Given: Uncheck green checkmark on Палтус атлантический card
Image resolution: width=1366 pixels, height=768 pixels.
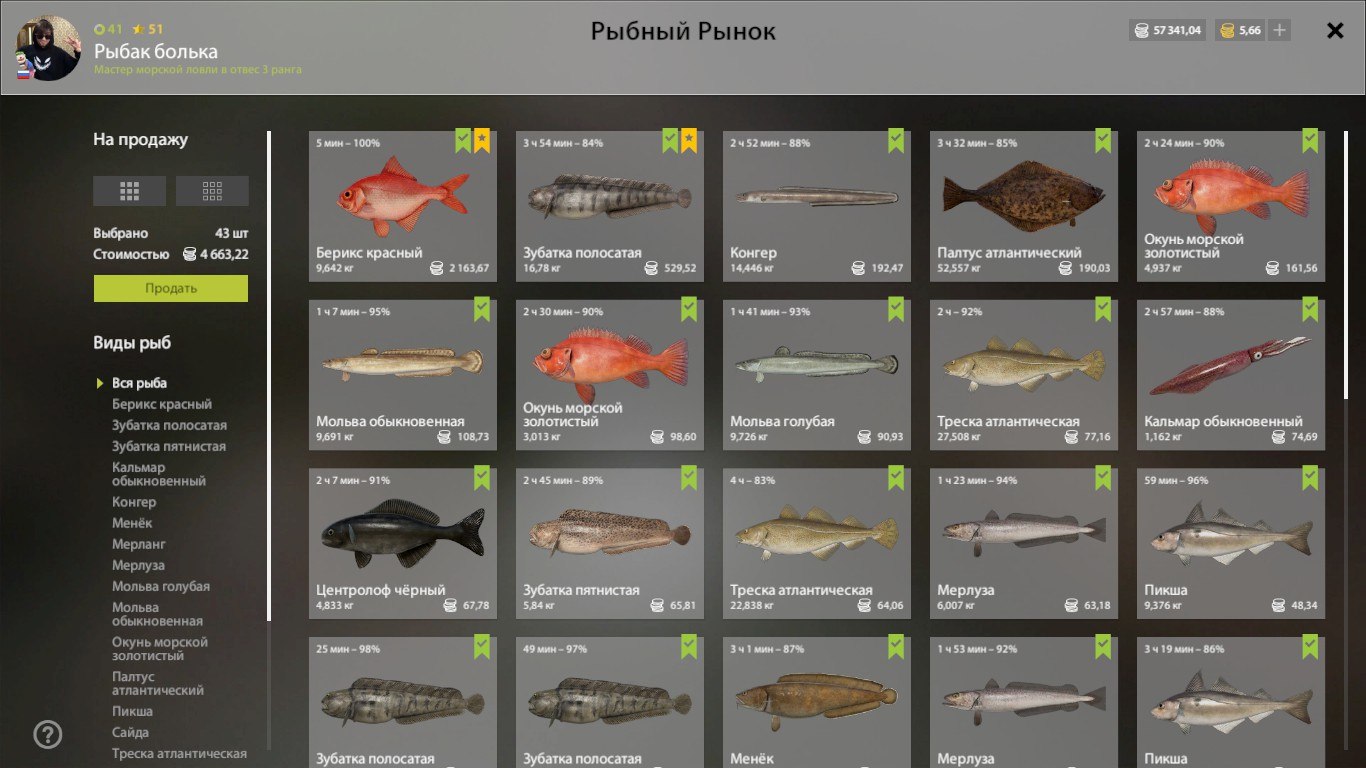Looking at the screenshot, I should coord(1103,141).
